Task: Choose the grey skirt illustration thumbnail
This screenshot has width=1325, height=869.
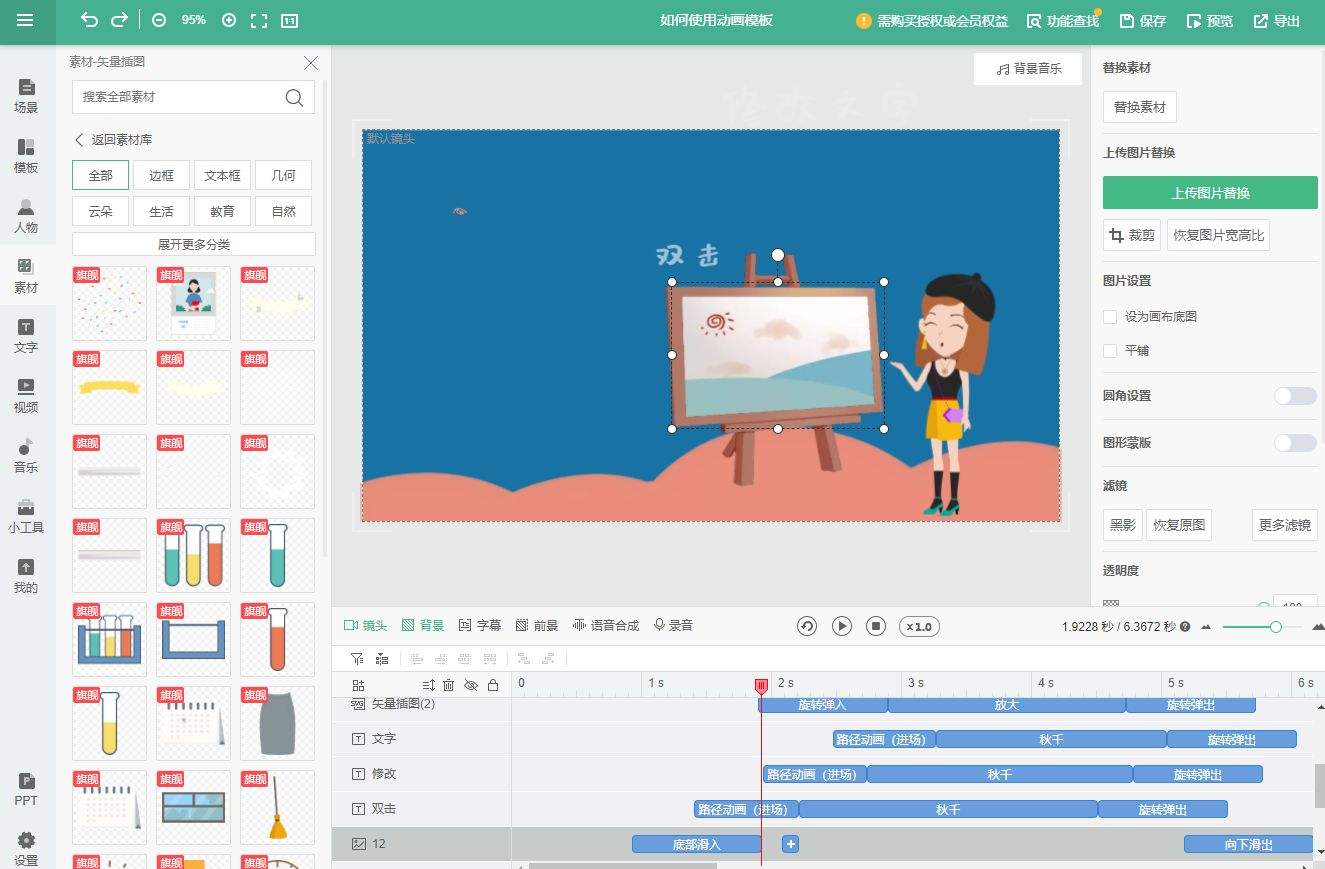Action: coord(277,723)
